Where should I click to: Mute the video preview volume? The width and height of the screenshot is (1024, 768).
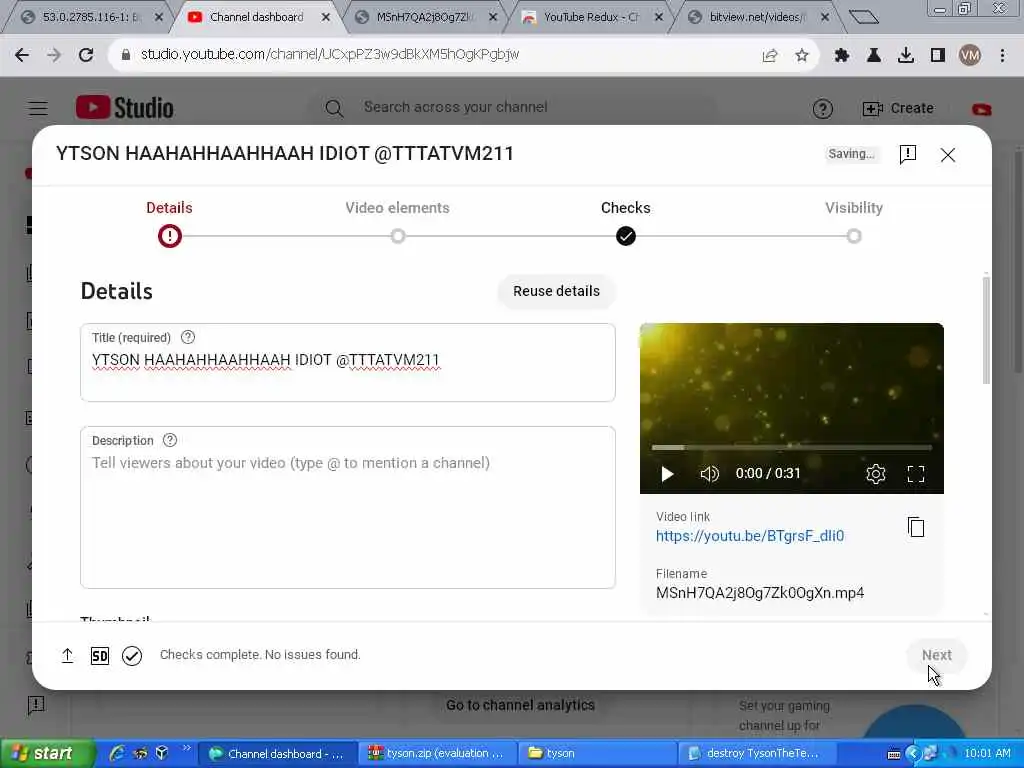(x=709, y=473)
